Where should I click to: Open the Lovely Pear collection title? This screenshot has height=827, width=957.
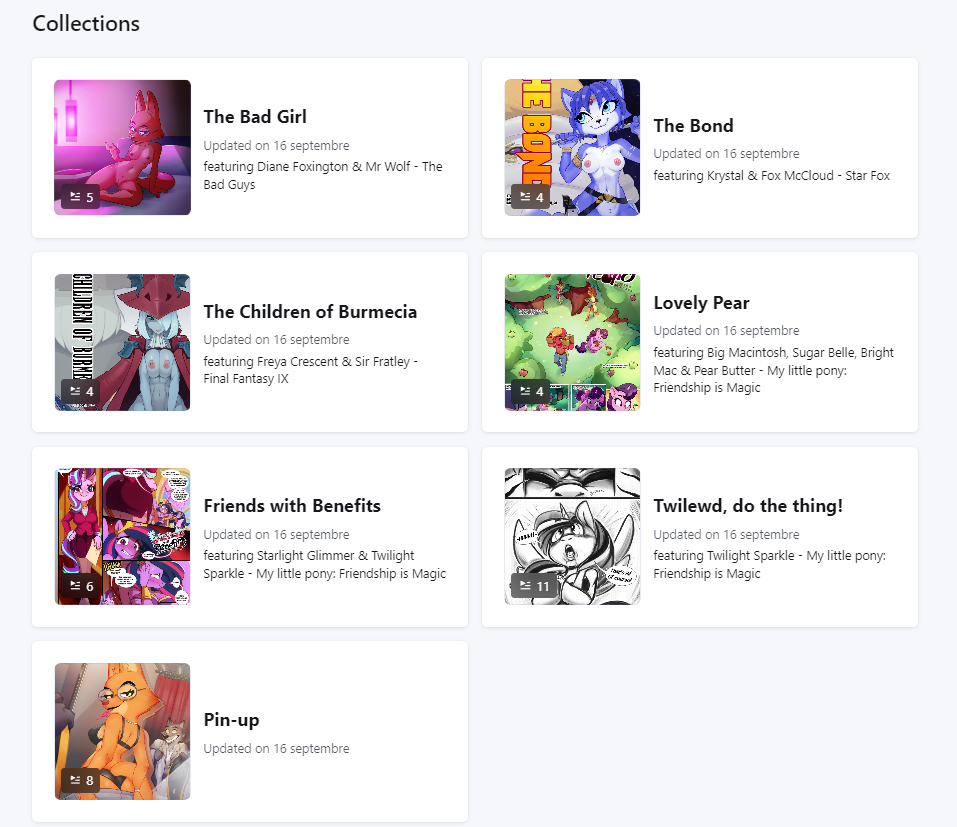tap(701, 303)
